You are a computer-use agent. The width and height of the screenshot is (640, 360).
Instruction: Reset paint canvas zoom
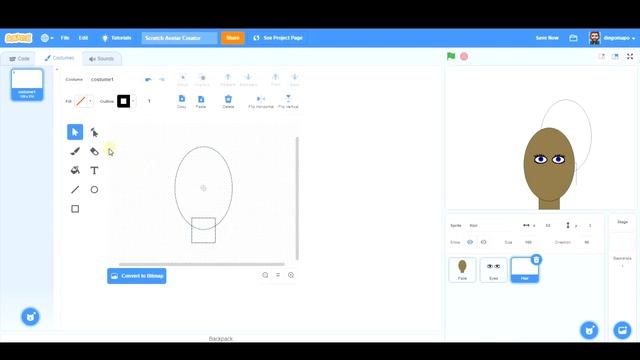click(x=278, y=275)
